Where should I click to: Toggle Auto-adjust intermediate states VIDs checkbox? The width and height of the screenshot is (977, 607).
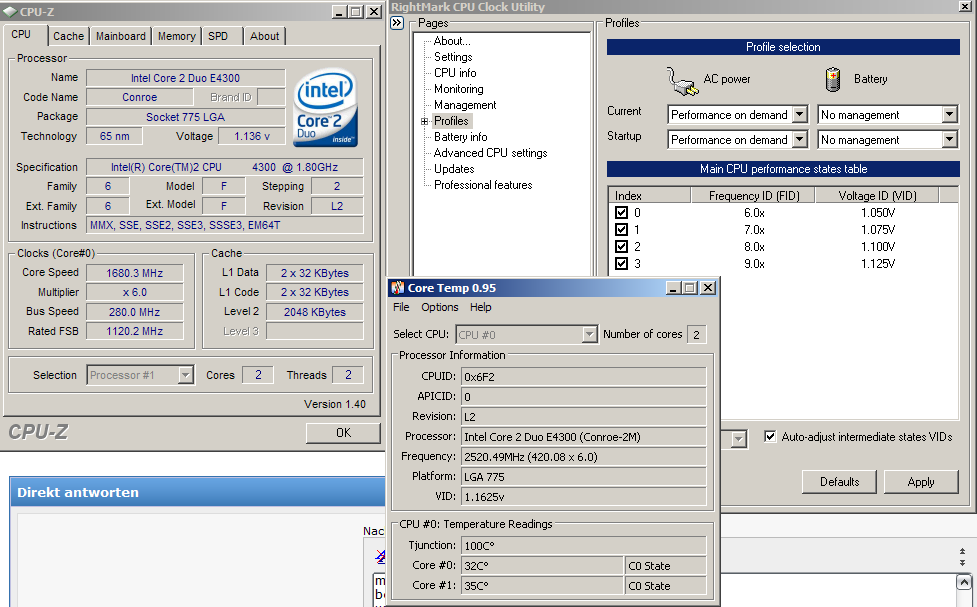pos(770,436)
